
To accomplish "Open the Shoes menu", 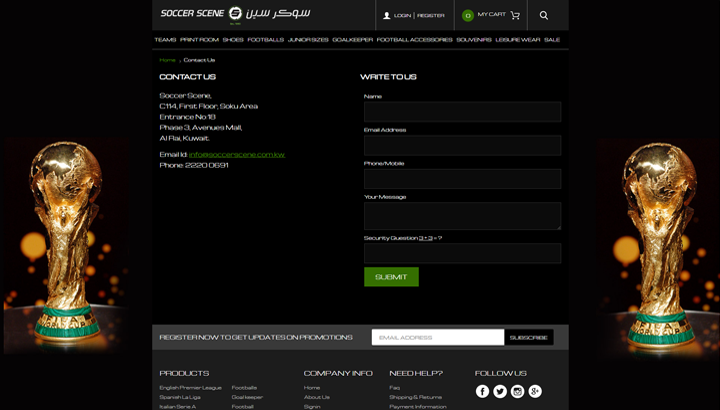I will coord(233,40).
